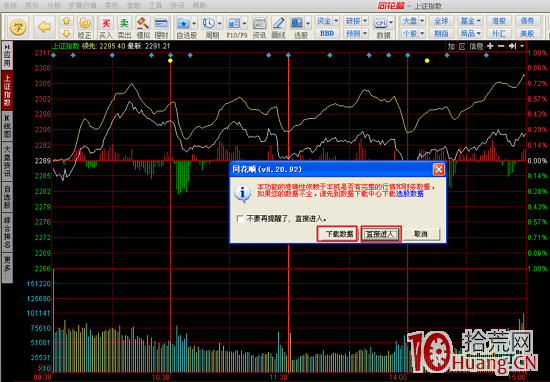The image size is (550, 382).
Task: Click the 下载数据 button
Action: click(337, 234)
